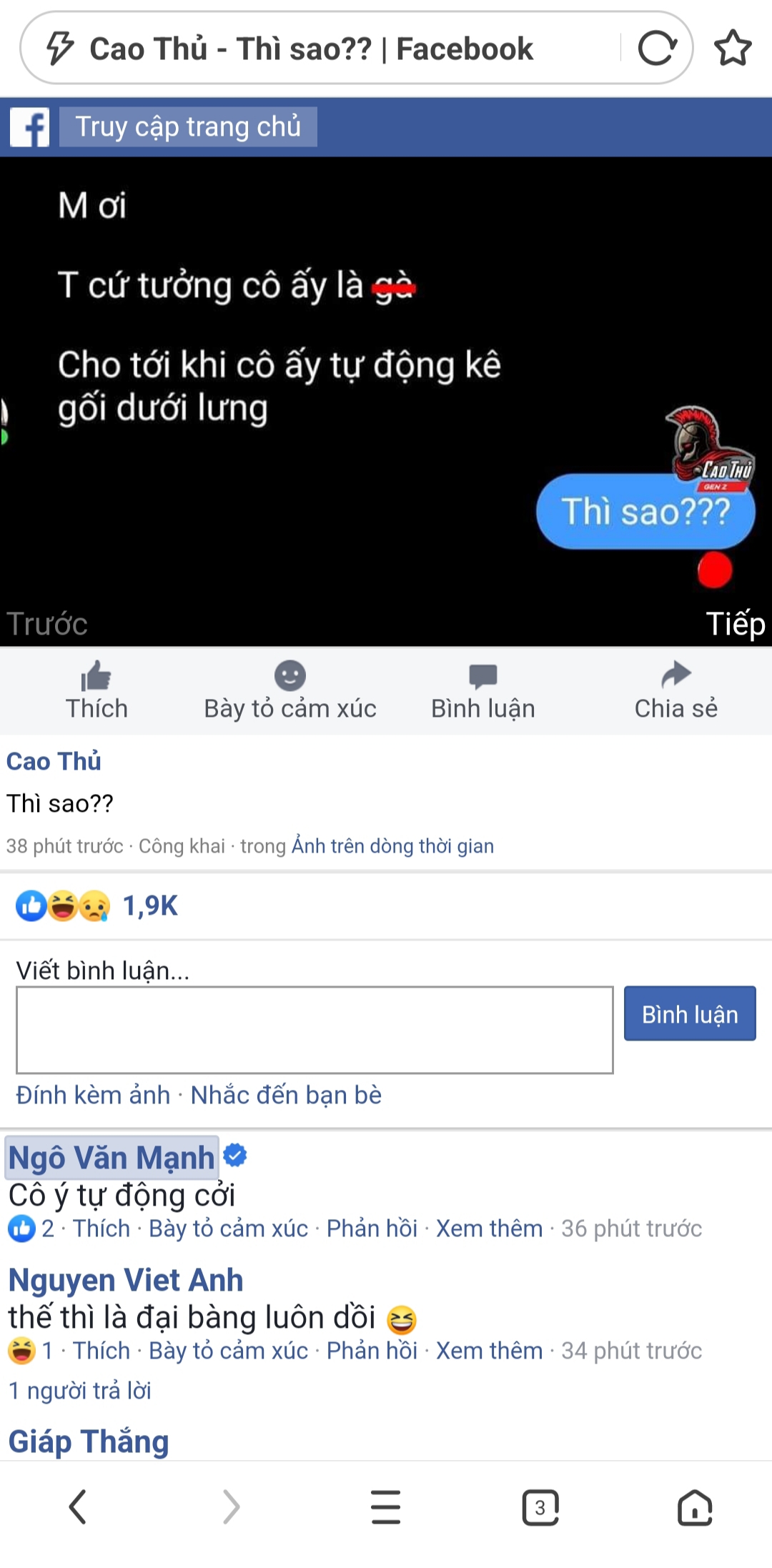Viewport: 772px width, 1568px height.
Task: Tap the lightning bolt icon in address bar
Action: [60, 49]
